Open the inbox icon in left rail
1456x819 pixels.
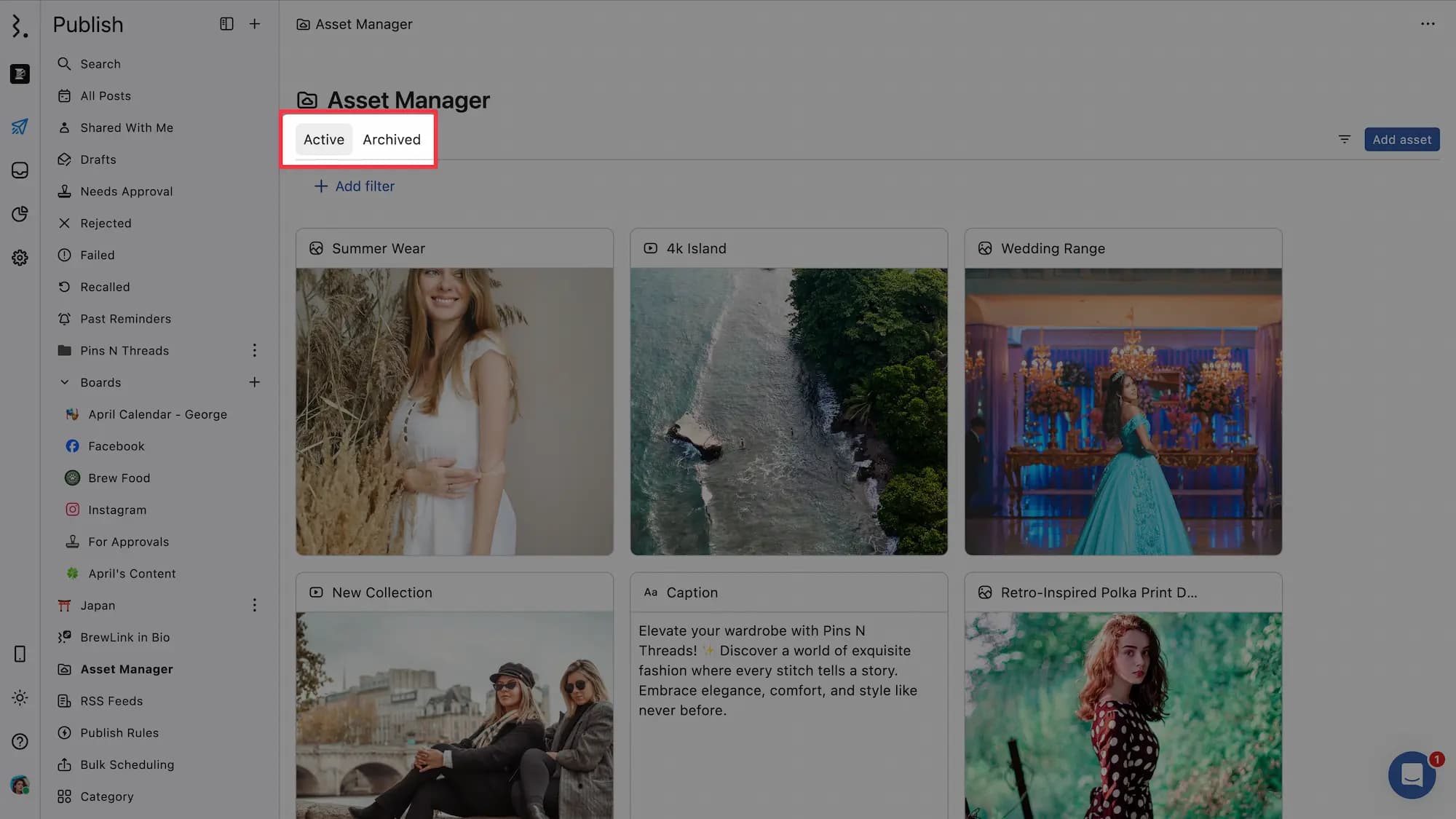[x=20, y=170]
